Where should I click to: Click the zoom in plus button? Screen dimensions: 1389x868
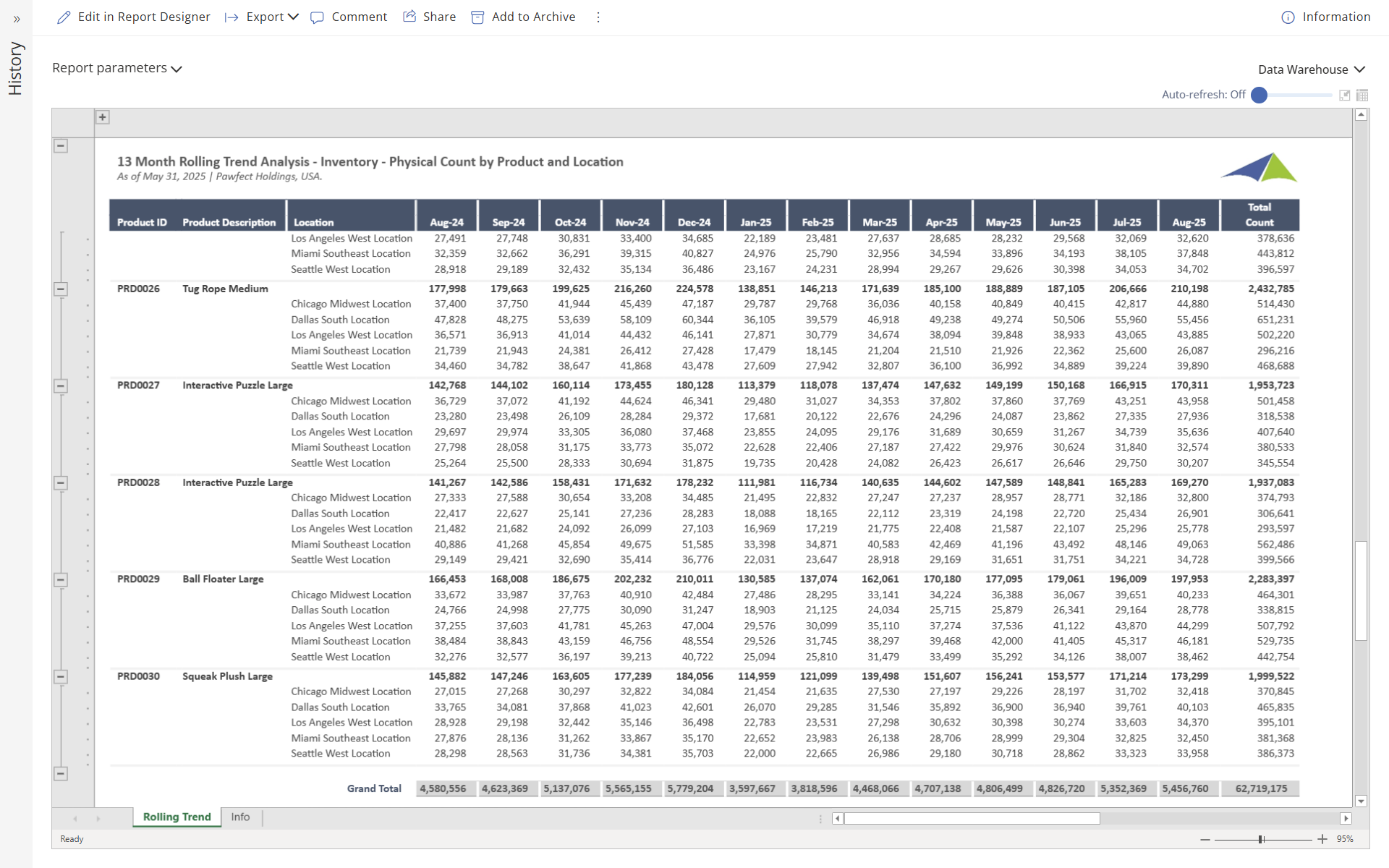tap(1322, 839)
